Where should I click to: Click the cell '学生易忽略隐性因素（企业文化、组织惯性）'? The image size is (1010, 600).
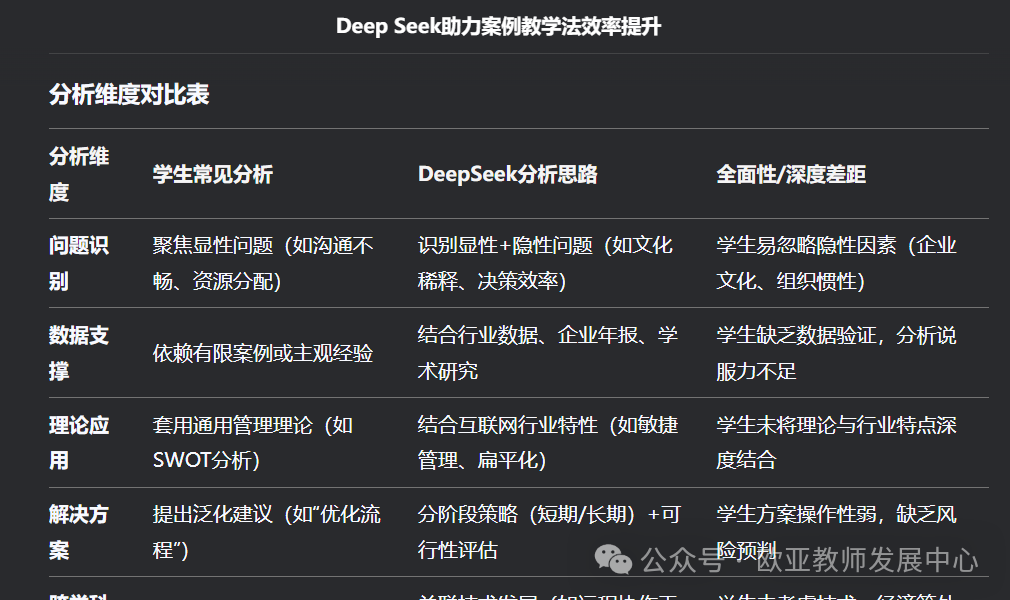[836, 263]
